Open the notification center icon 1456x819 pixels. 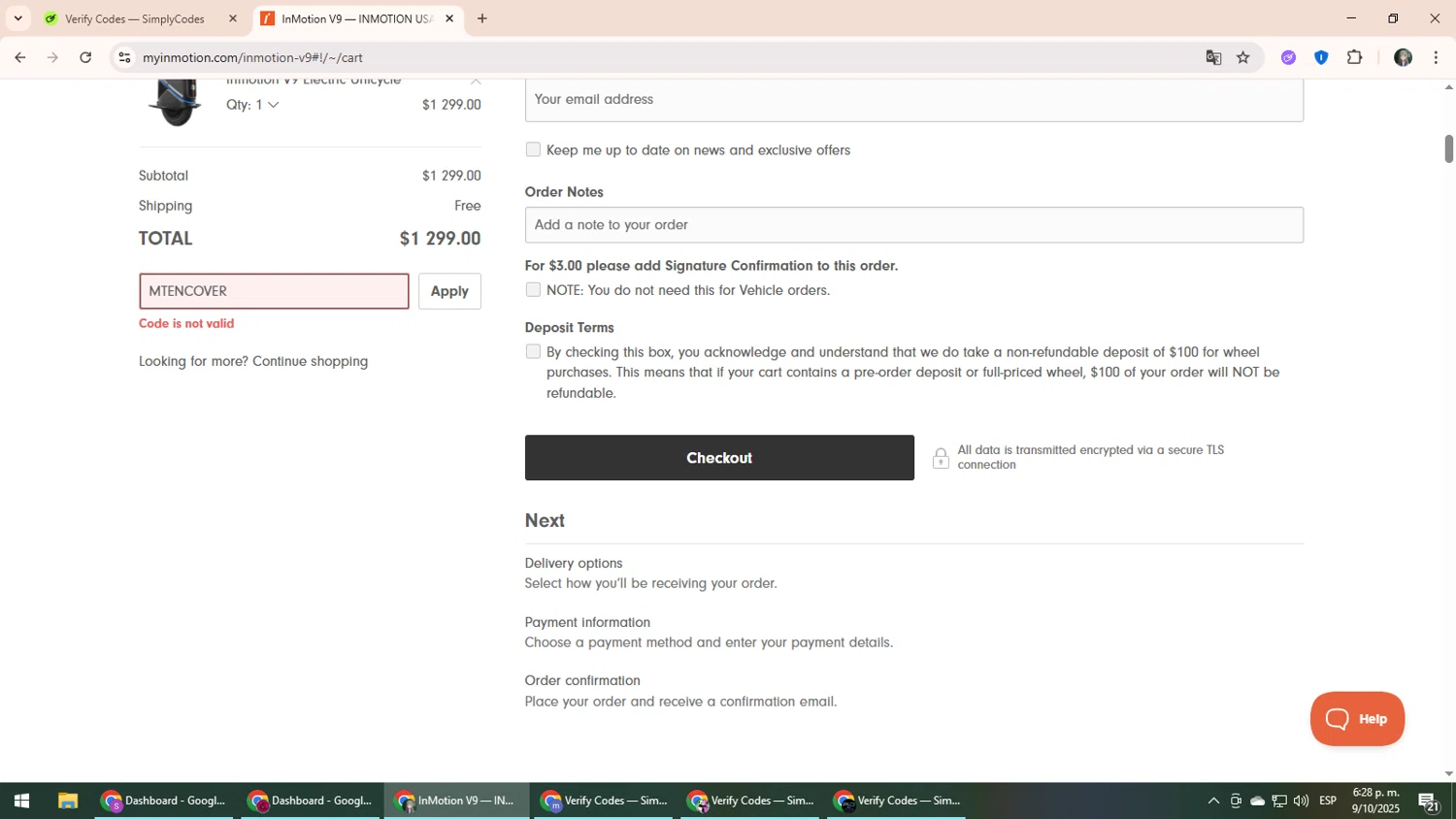(x=1429, y=801)
